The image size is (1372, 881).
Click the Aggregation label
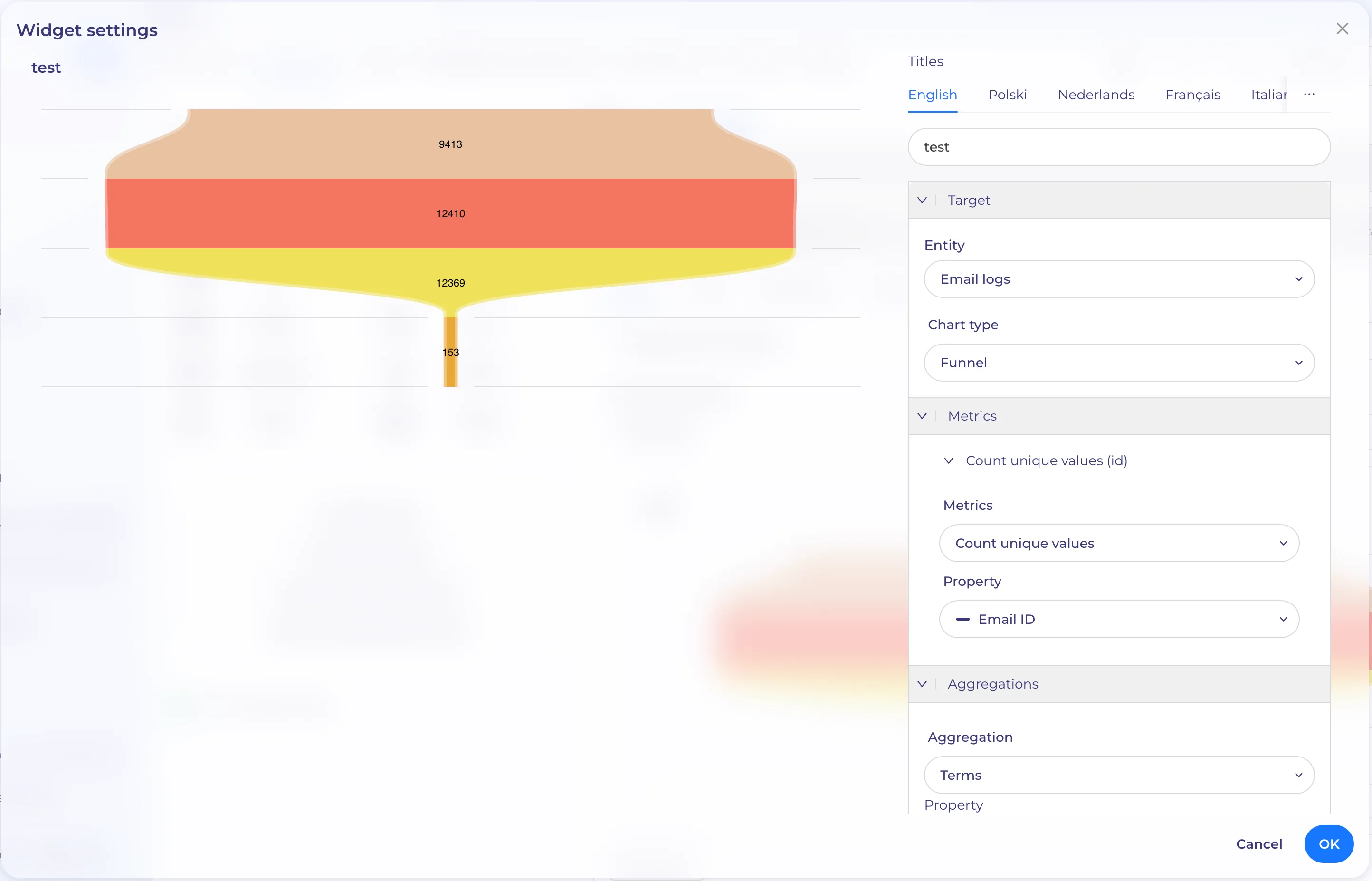pyautogui.click(x=970, y=737)
